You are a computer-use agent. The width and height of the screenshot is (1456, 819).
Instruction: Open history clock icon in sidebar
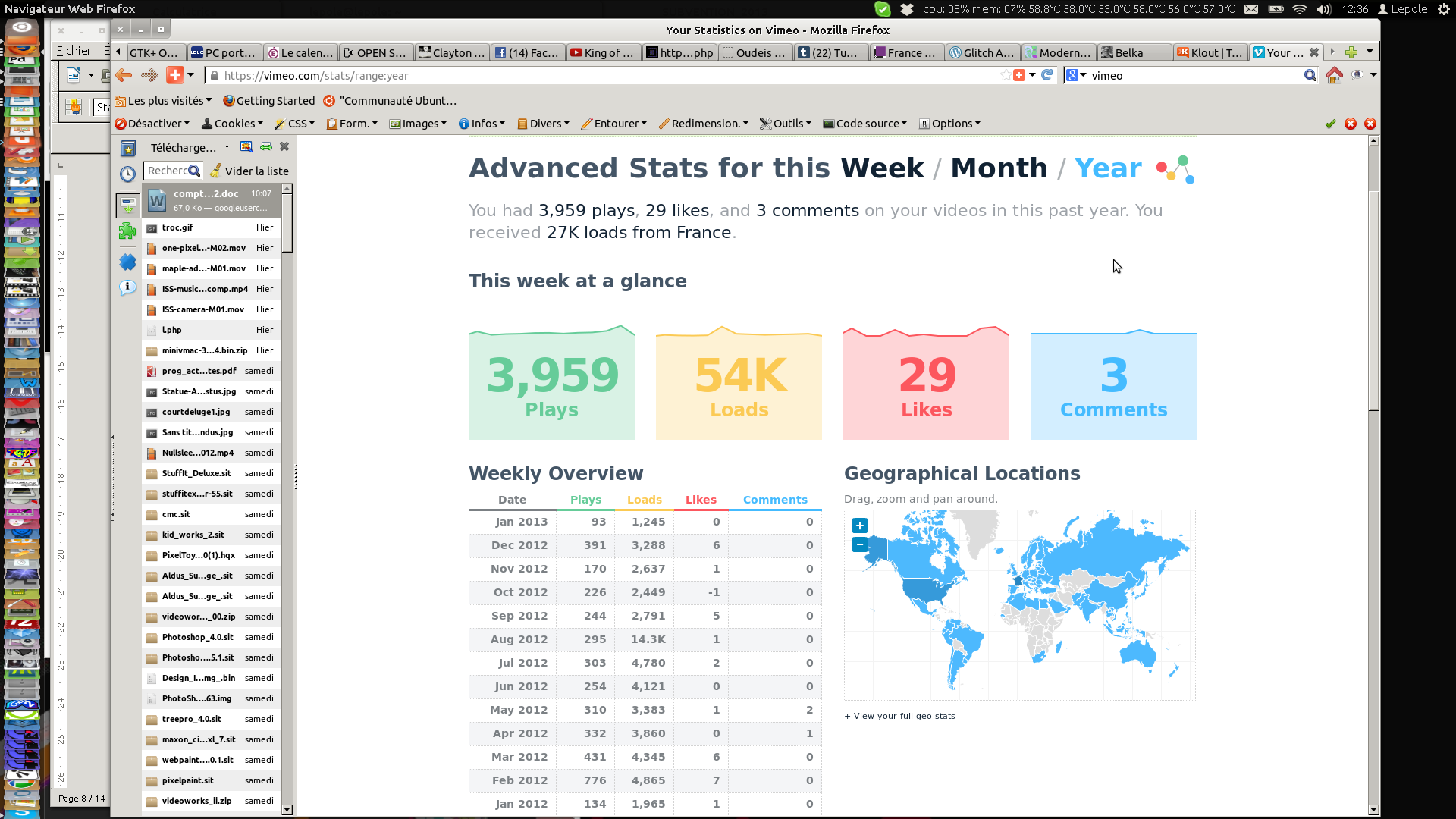[x=128, y=174]
